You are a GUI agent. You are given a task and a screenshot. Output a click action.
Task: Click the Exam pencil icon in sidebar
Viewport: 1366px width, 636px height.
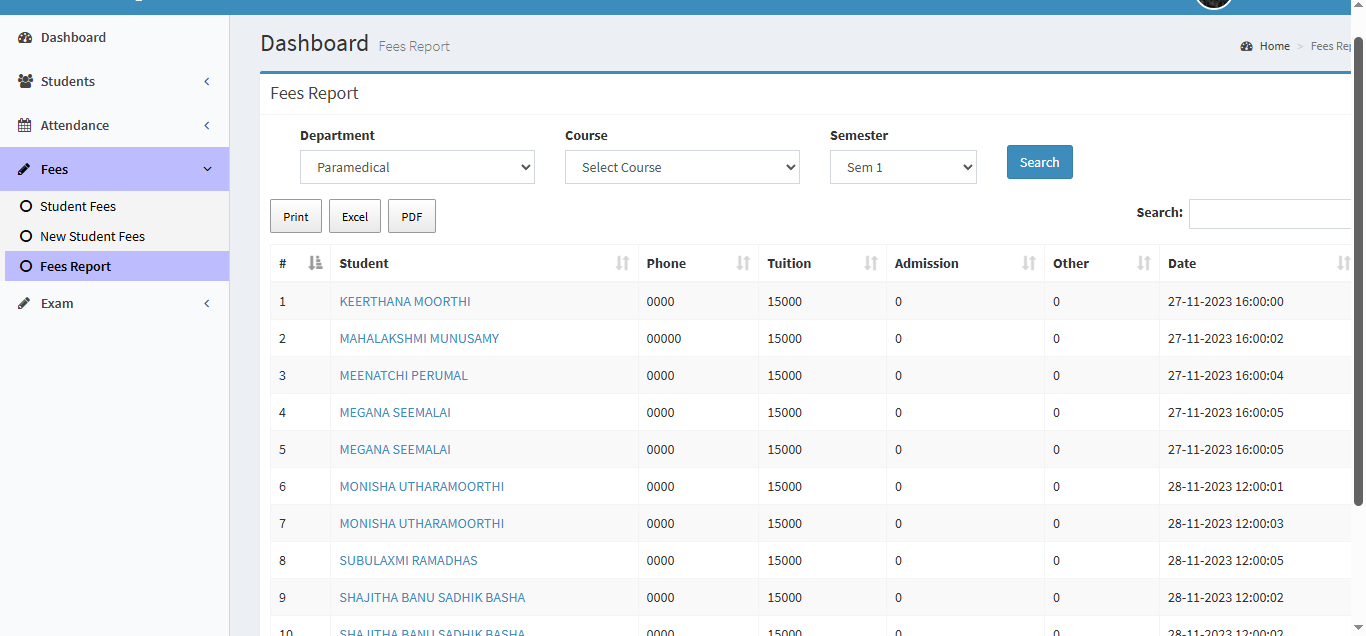(25, 304)
